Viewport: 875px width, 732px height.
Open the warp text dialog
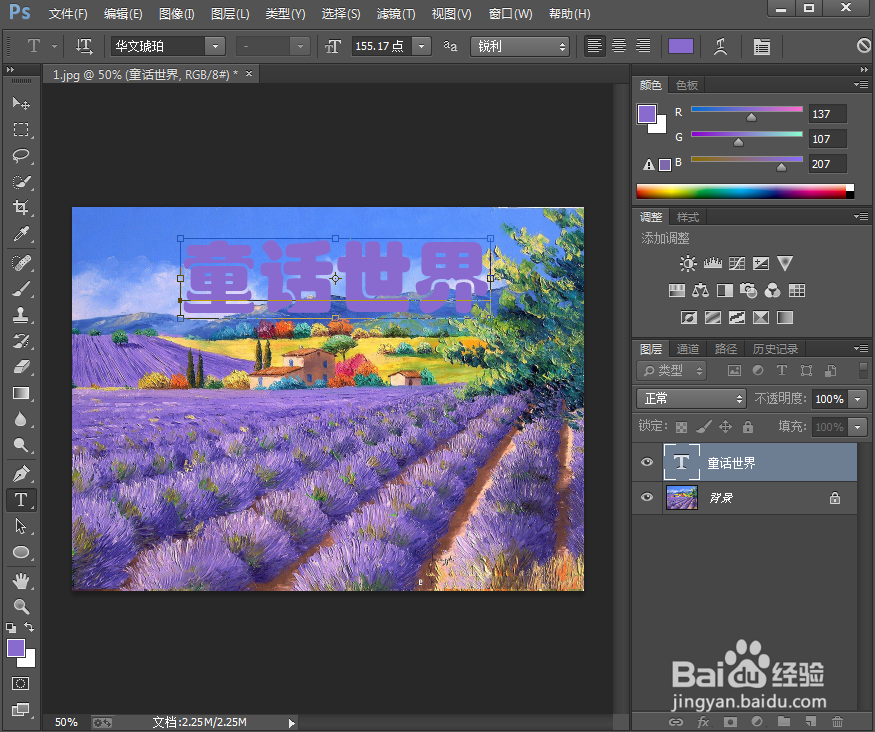click(720, 46)
